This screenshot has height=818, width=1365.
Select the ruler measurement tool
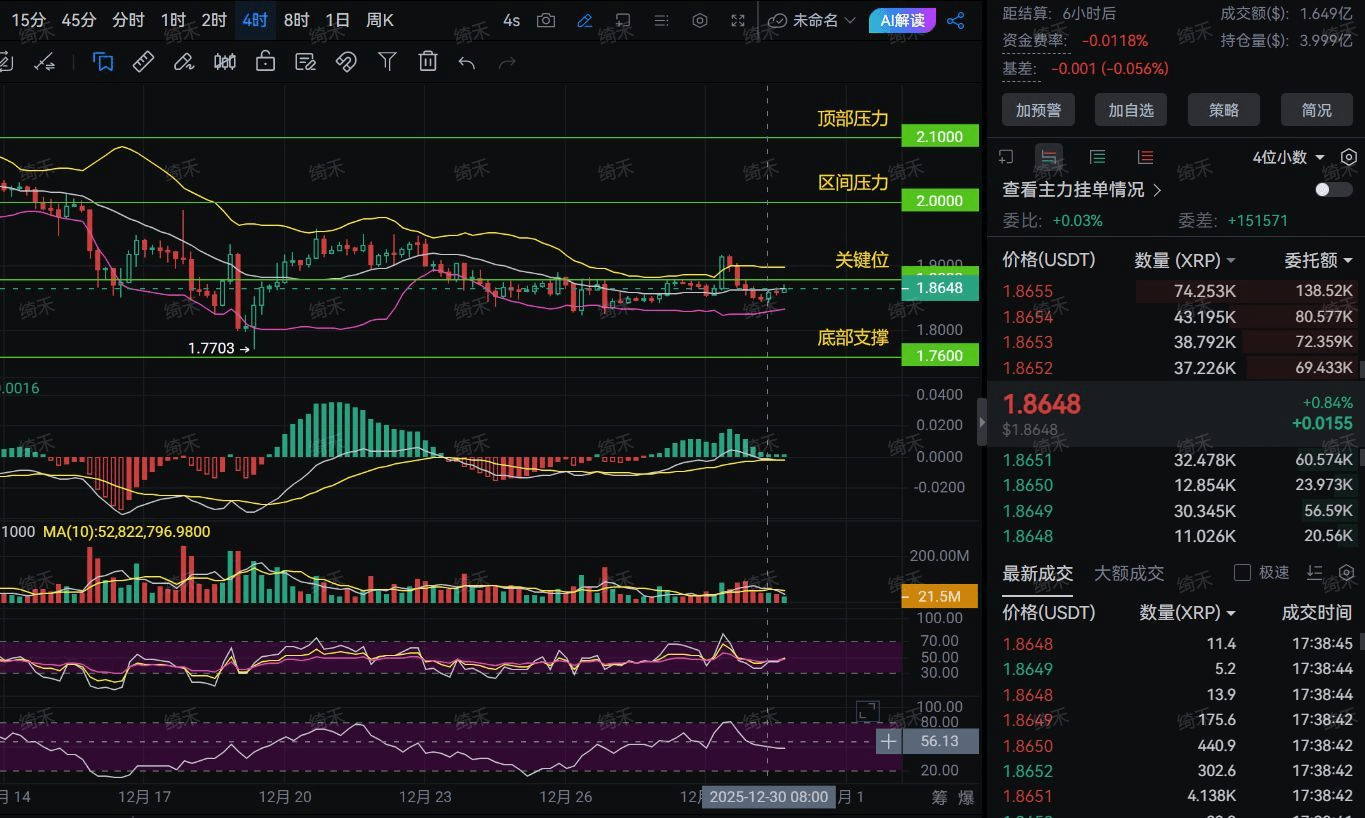[143, 62]
